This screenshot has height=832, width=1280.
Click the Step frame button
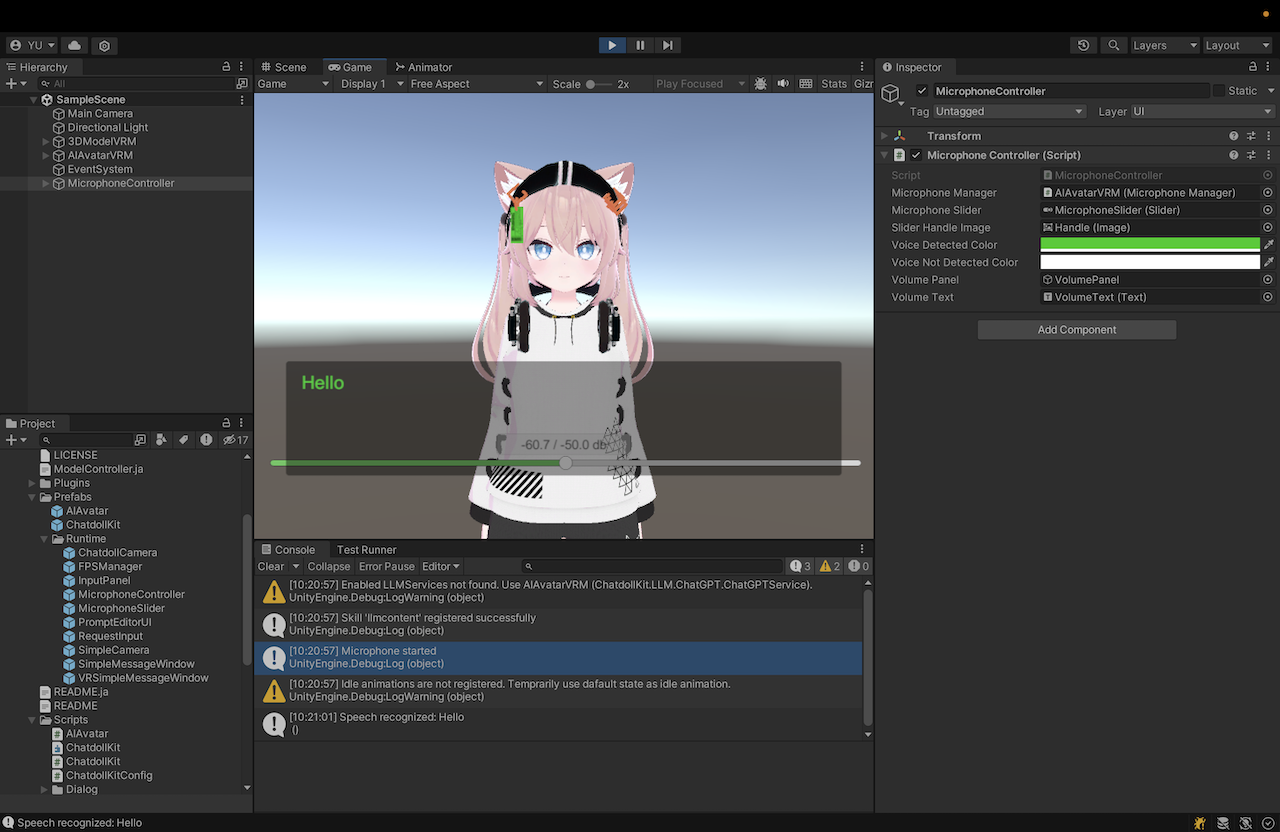[668, 45]
